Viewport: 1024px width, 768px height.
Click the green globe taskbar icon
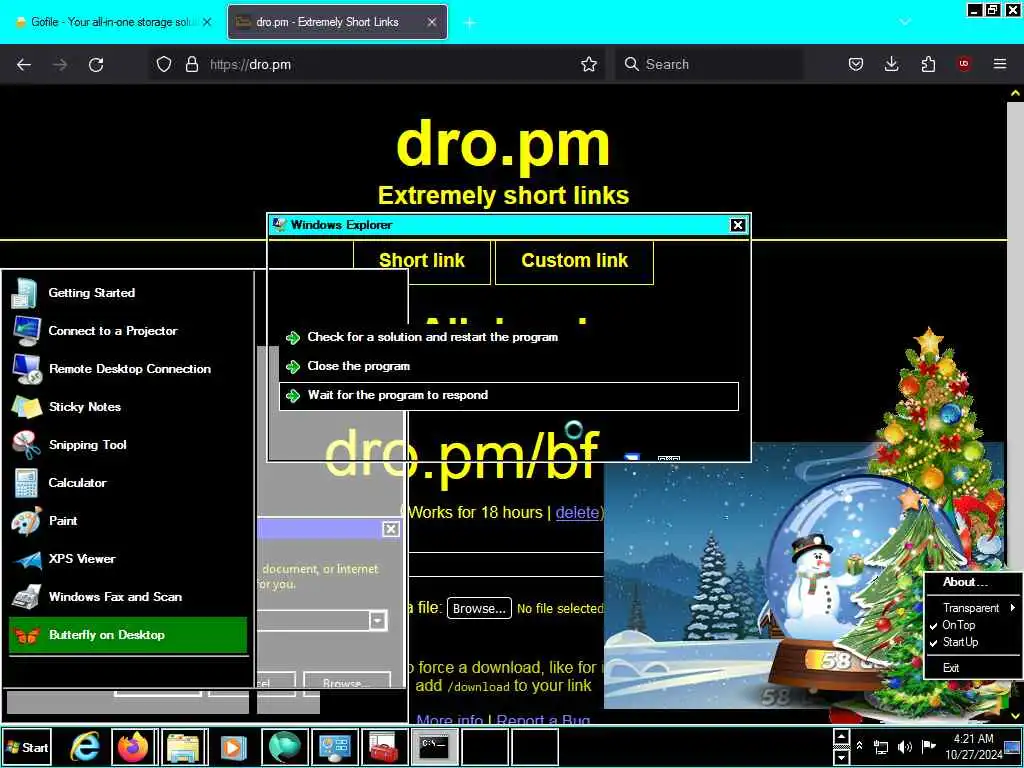[x=285, y=747]
